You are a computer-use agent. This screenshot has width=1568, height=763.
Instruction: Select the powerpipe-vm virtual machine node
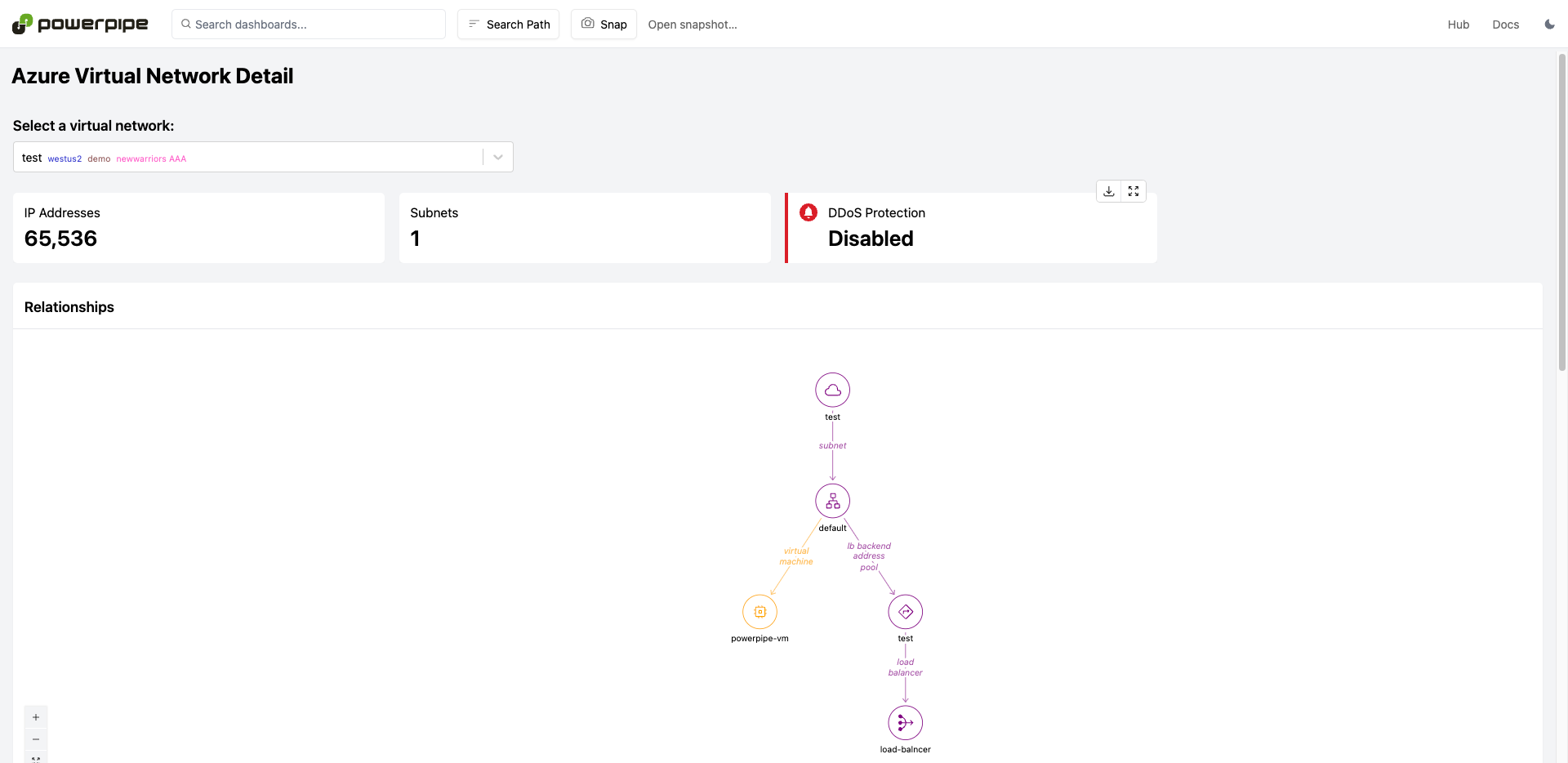(759, 612)
